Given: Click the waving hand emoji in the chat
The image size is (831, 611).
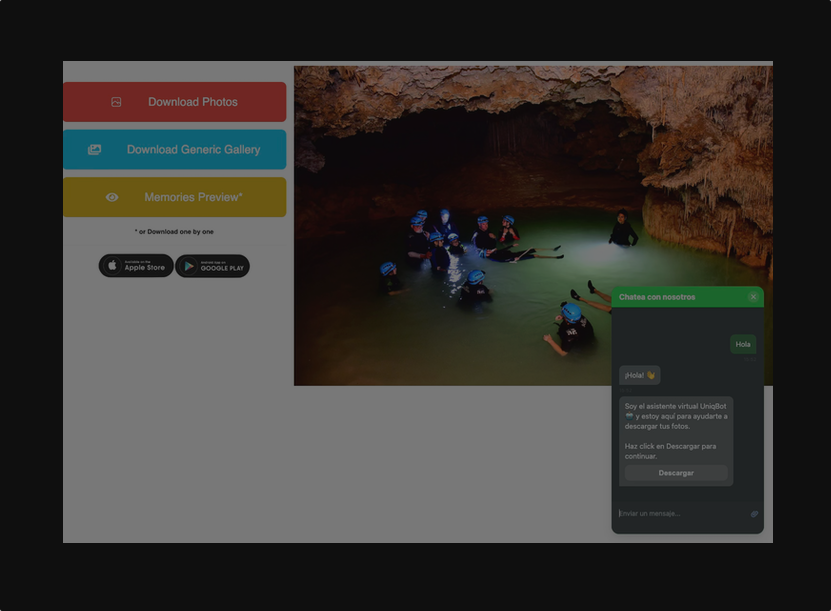Looking at the screenshot, I should pyautogui.click(x=650, y=375).
